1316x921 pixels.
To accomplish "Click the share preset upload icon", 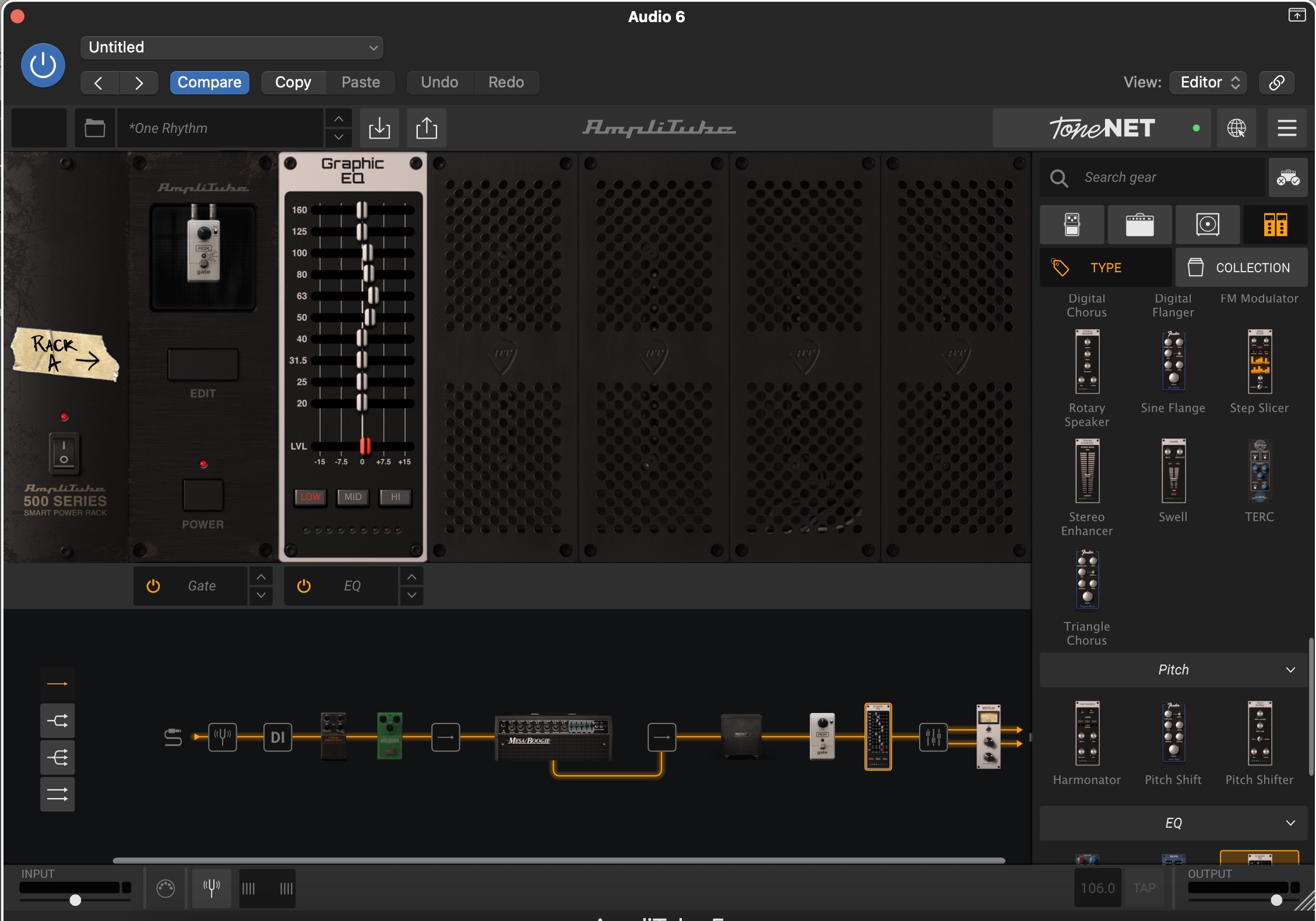I will coord(427,128).
